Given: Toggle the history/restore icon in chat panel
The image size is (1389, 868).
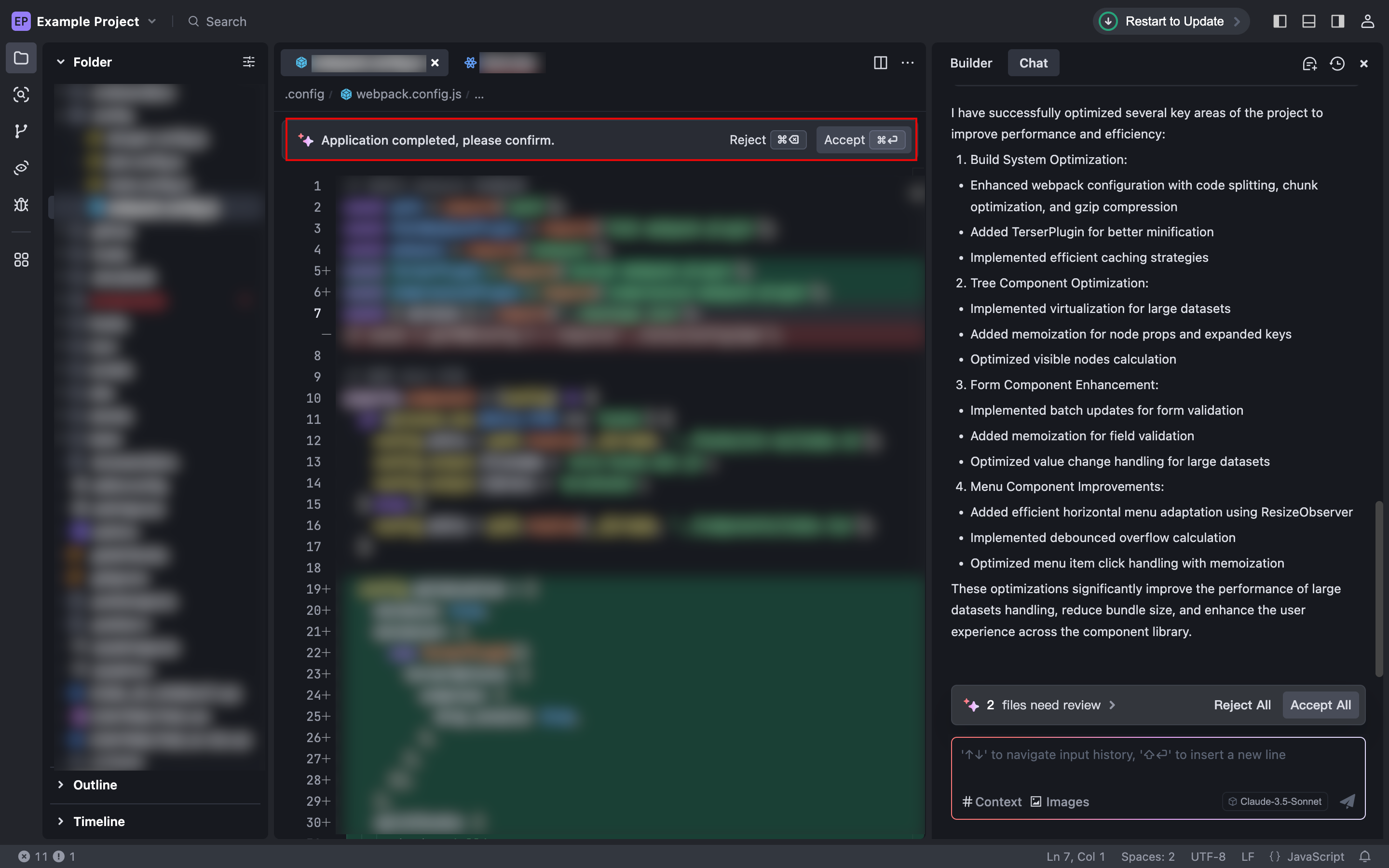Looking at the screenshot, I should point(1337,63).
